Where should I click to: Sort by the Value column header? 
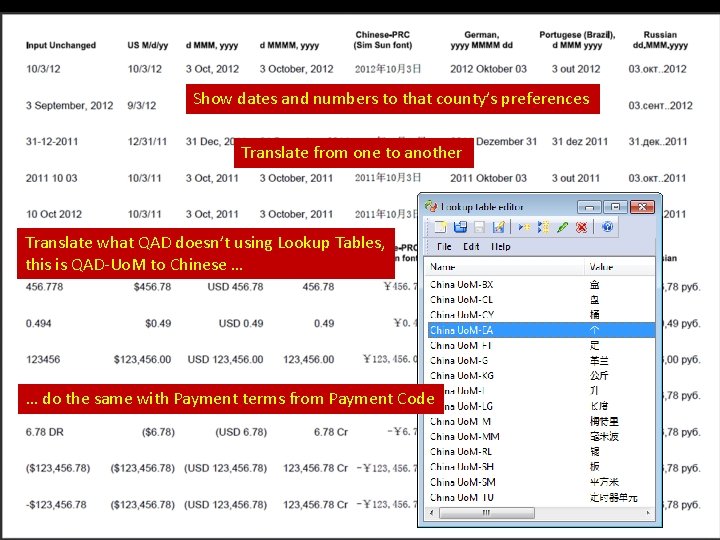[619, 267]
